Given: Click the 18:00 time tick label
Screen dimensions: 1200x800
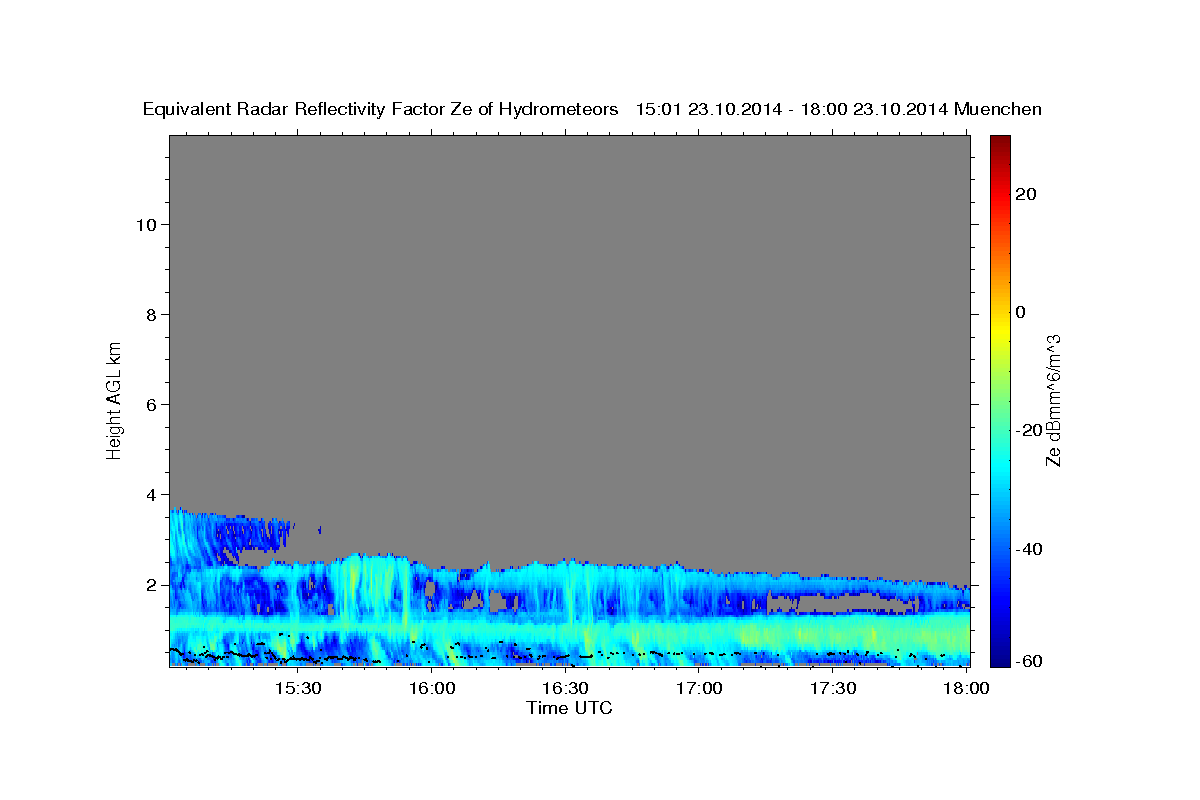Looking at the screenshot, I should (x=966, y=689).
